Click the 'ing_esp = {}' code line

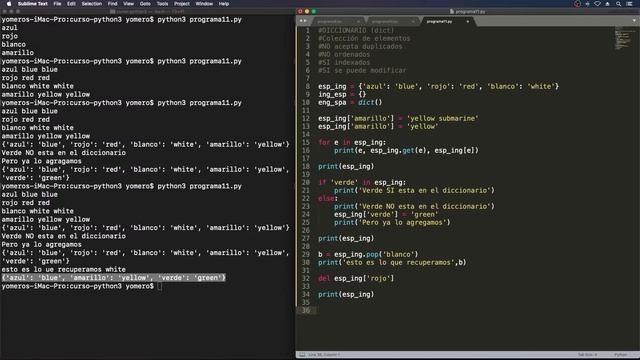342,94
